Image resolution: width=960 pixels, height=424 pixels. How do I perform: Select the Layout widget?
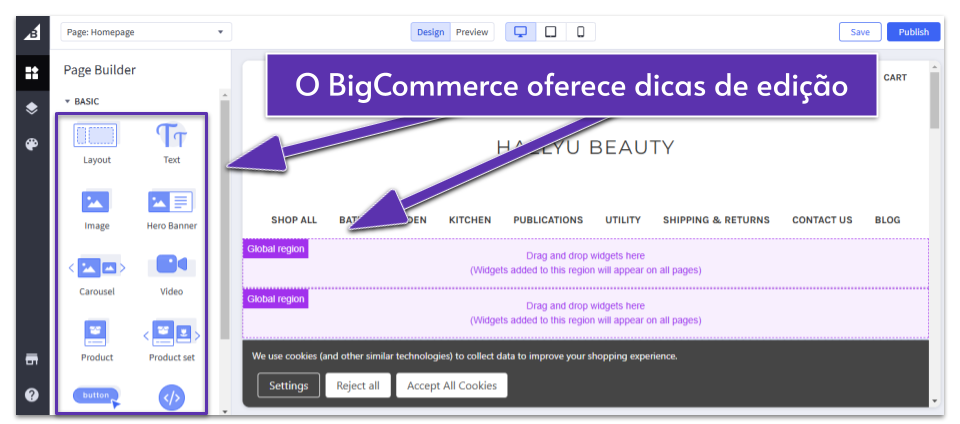click(97, 144)
